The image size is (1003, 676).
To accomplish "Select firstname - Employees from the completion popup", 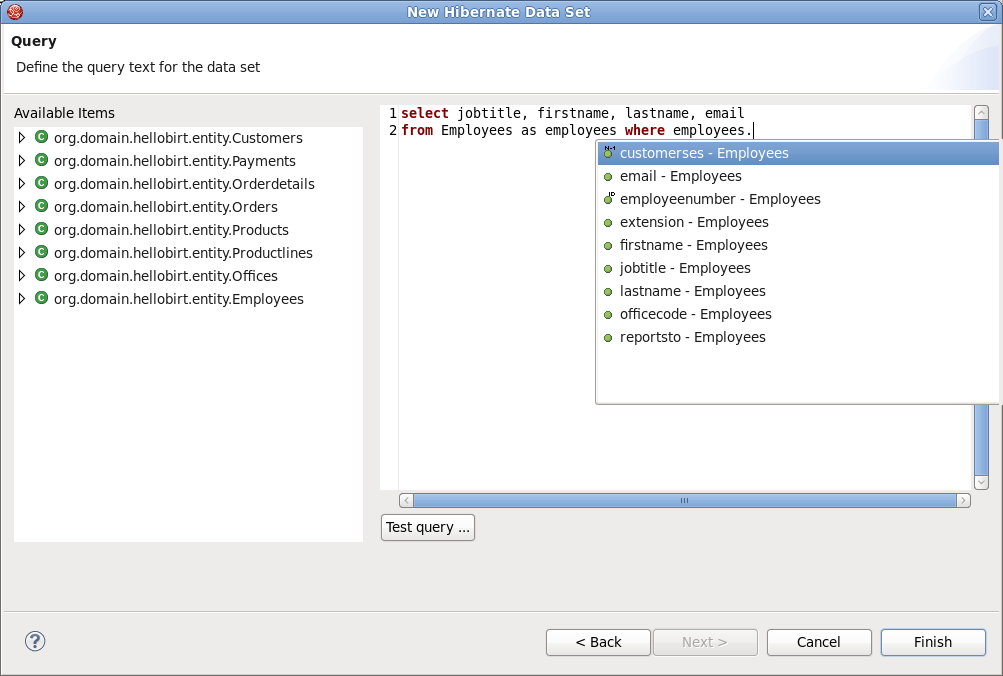I will click(694, 245).
